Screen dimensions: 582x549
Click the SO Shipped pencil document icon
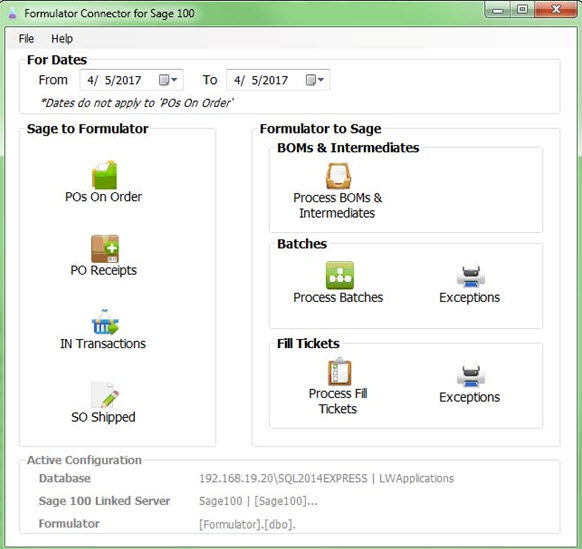coord(105,395)
